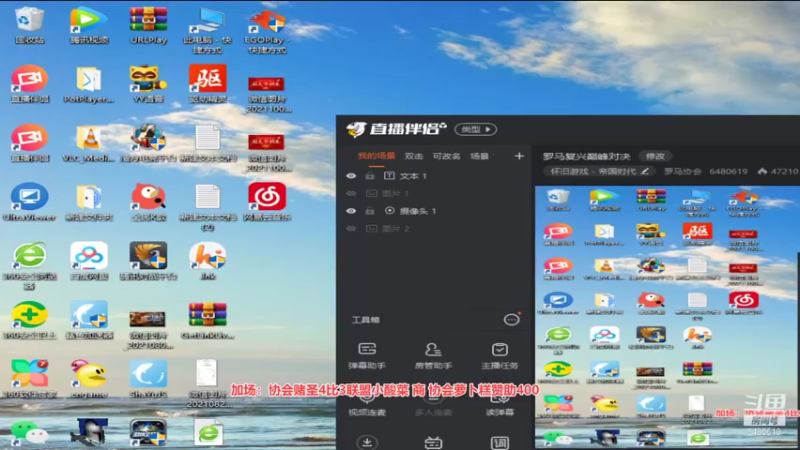This screenshot has width=800, height=450.
Task: Click the 罗马协会 streamer name
Action: pos(683,171)
